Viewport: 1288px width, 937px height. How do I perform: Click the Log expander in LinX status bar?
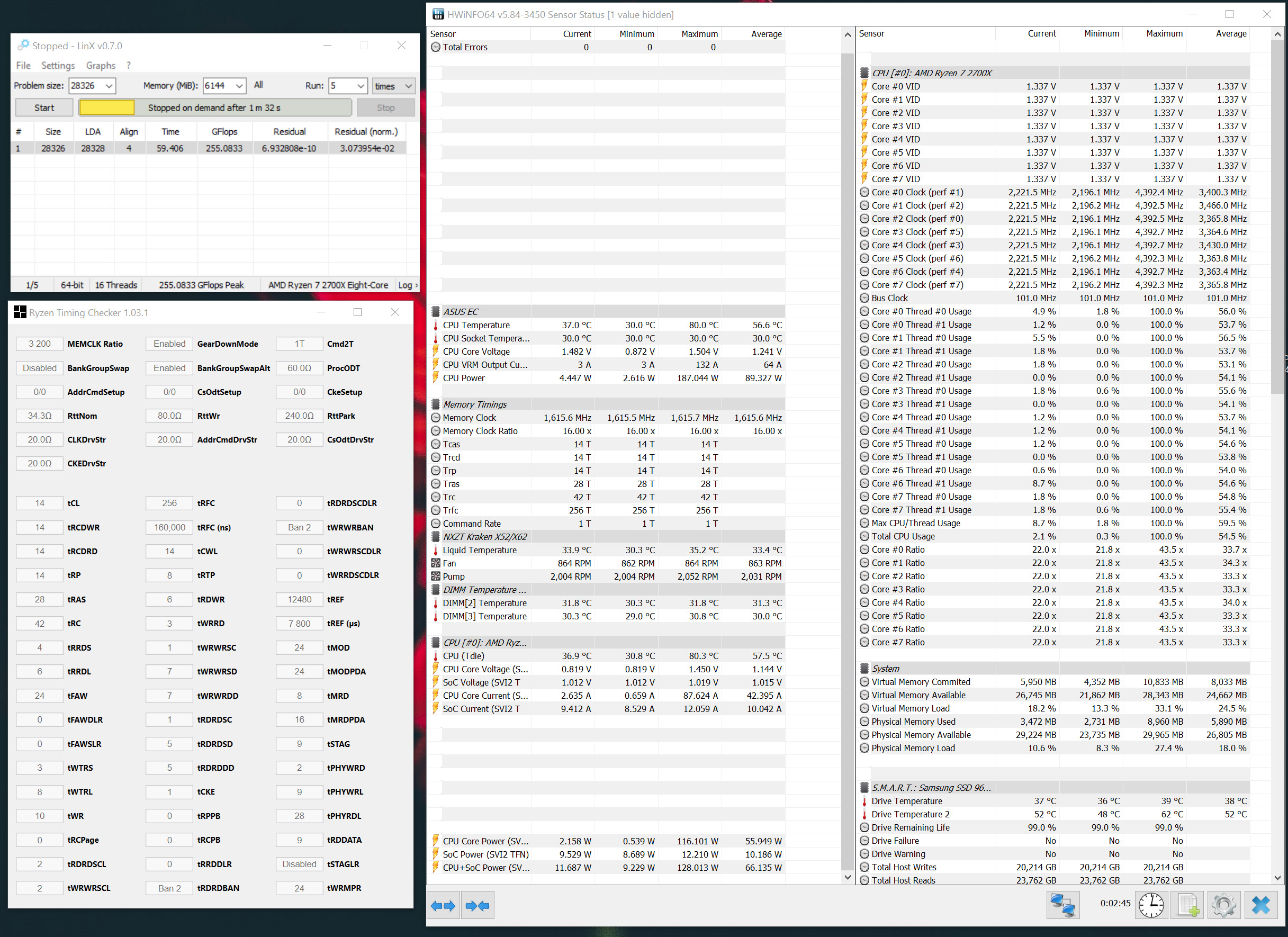(x=408, y=285)
